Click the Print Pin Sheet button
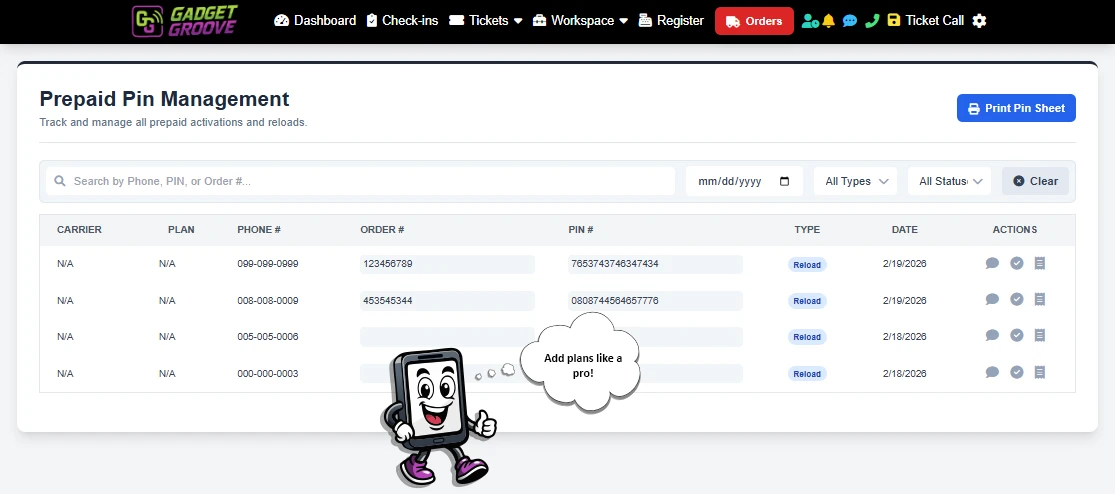1115x494 pixels. [1016, 108]
